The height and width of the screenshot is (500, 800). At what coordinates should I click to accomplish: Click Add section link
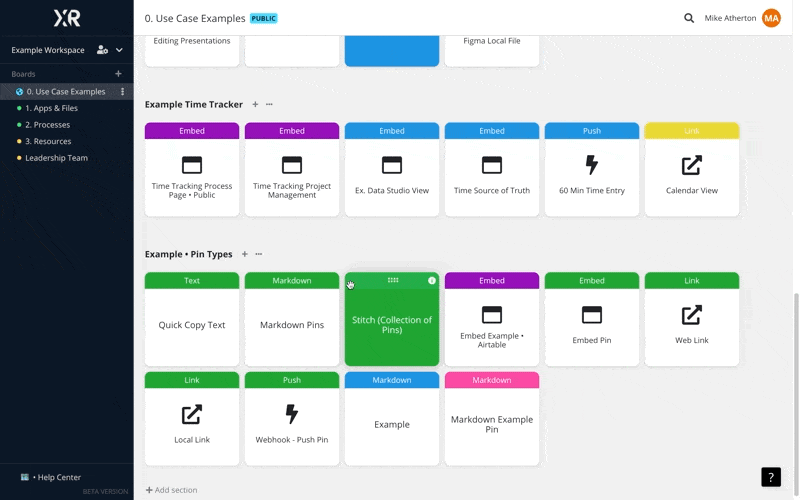tap(171, 490)
